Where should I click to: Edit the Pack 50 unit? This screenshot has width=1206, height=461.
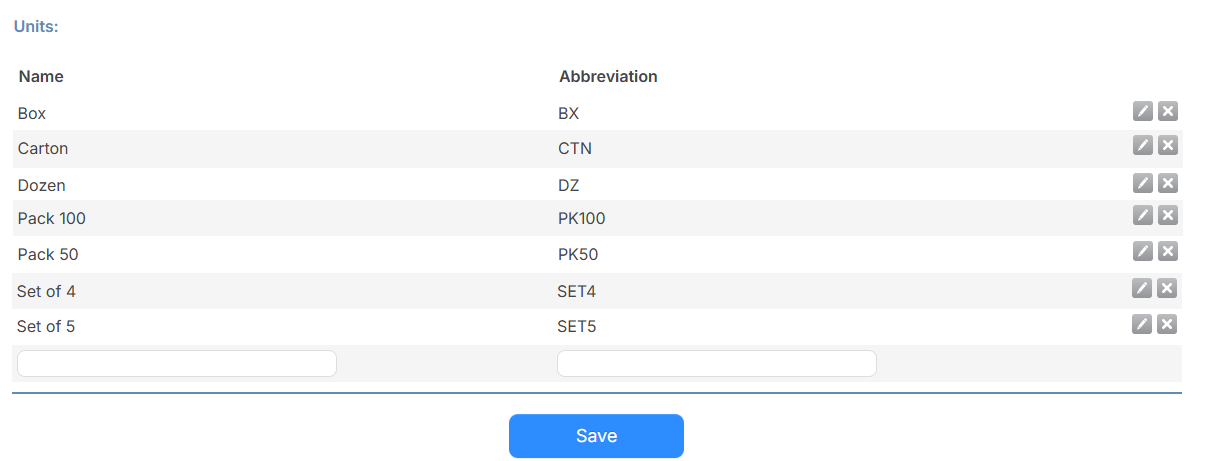click(1143, 252)
